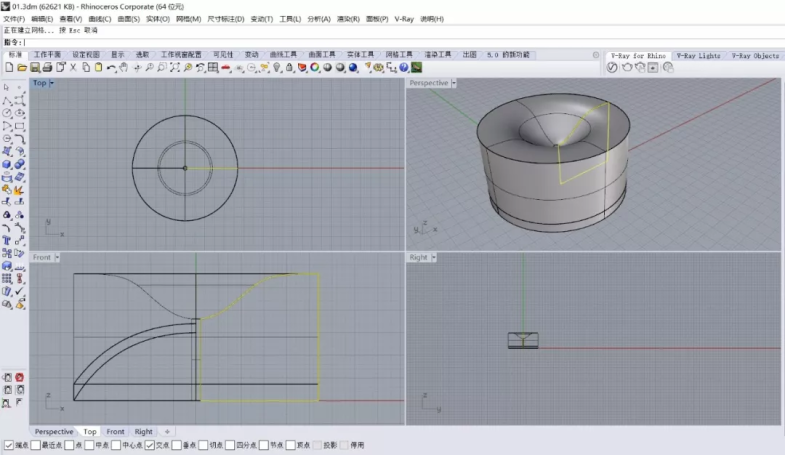Click the Cut scissors icon
This screenshot has width=785, height=455.
(x=73, y=67)
